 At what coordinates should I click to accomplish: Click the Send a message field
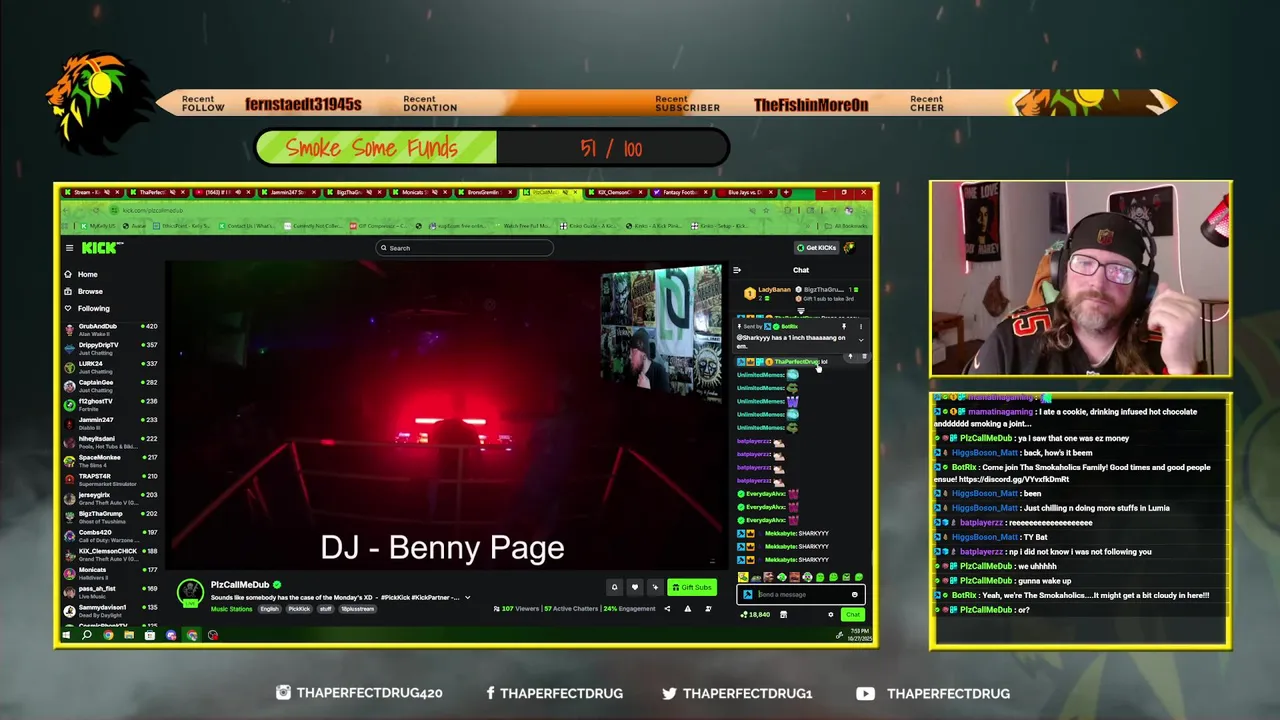pos(801,594)
